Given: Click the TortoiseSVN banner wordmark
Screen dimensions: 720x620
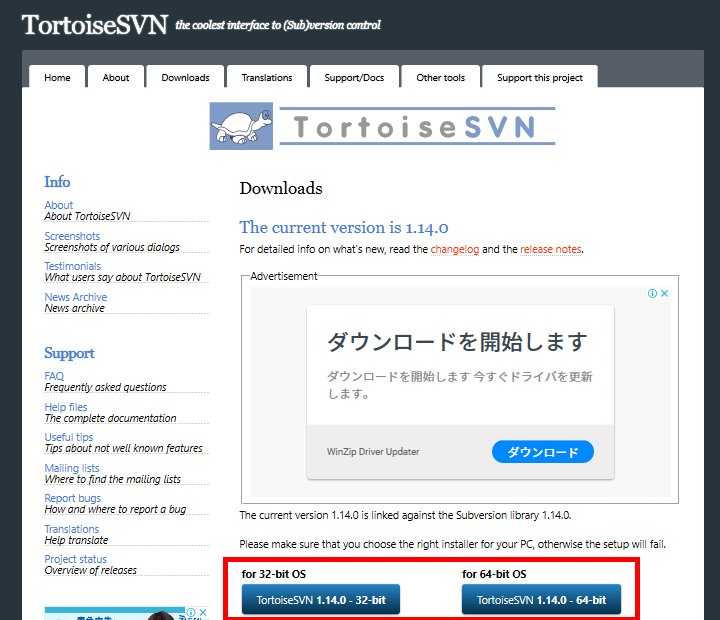Looking at the screenshot, I should click(x=417, y=126).
